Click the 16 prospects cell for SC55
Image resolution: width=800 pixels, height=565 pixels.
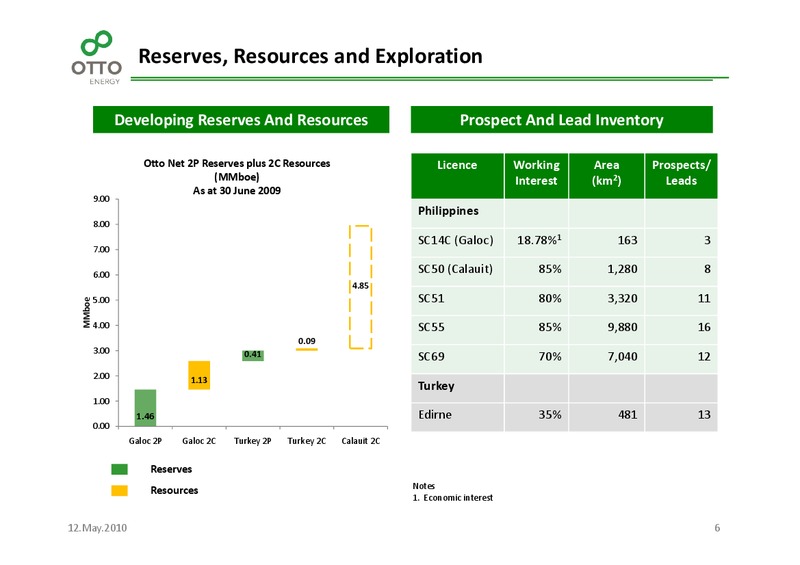681,329
